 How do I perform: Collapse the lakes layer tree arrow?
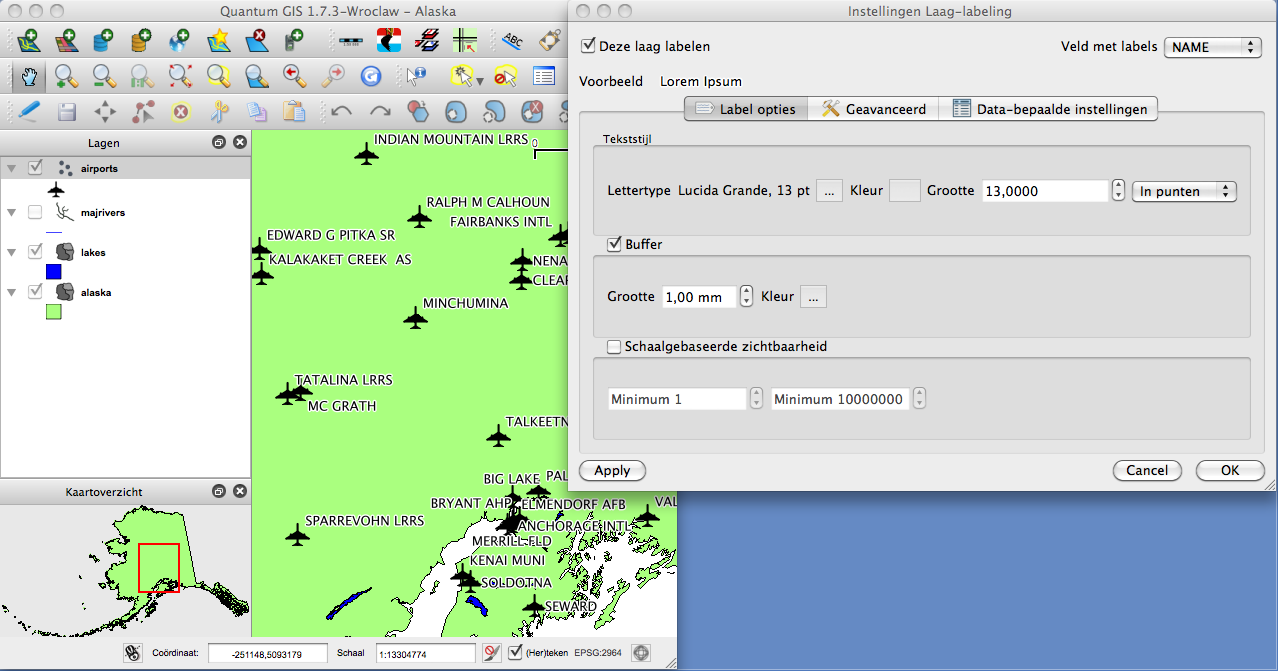pyautogui.click(x=12, y=252)
